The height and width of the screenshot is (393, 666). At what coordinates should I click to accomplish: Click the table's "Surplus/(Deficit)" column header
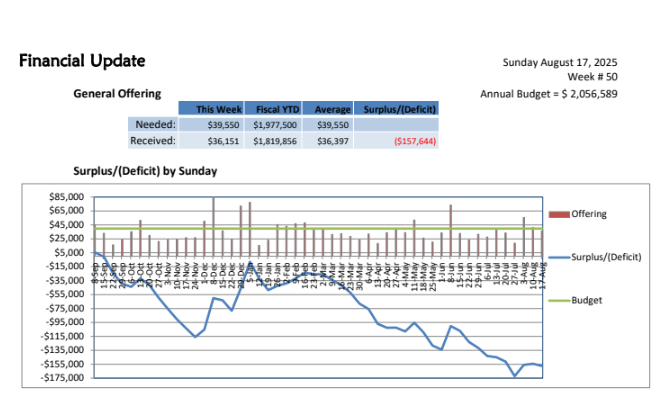pos(396,109)
